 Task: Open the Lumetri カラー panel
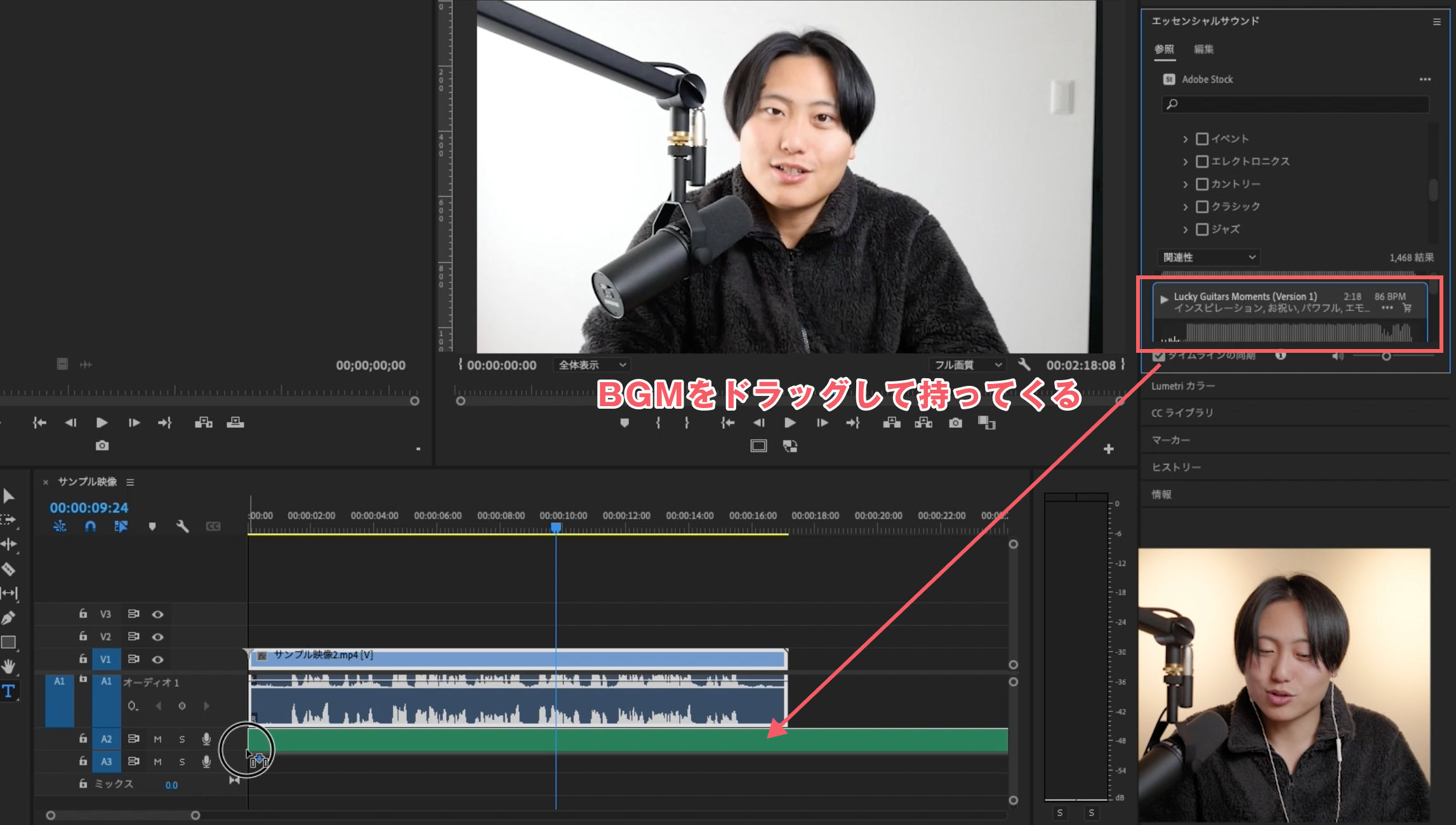coord(1183,386)
